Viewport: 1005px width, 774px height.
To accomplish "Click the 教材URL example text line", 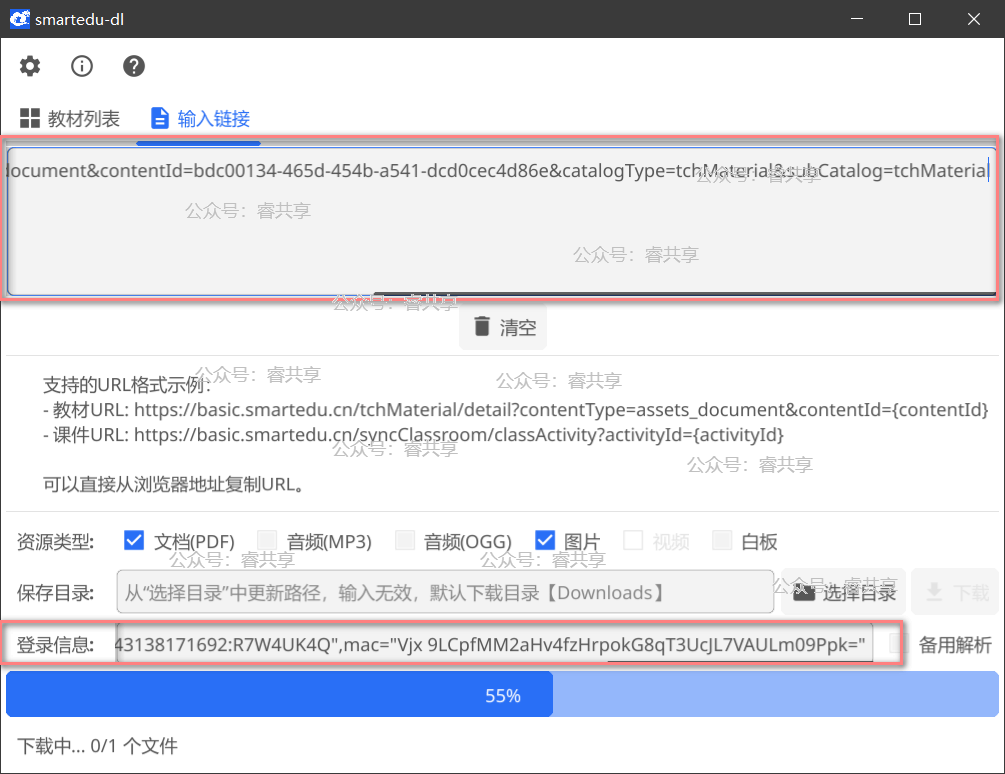I will [x=516, y=409].
